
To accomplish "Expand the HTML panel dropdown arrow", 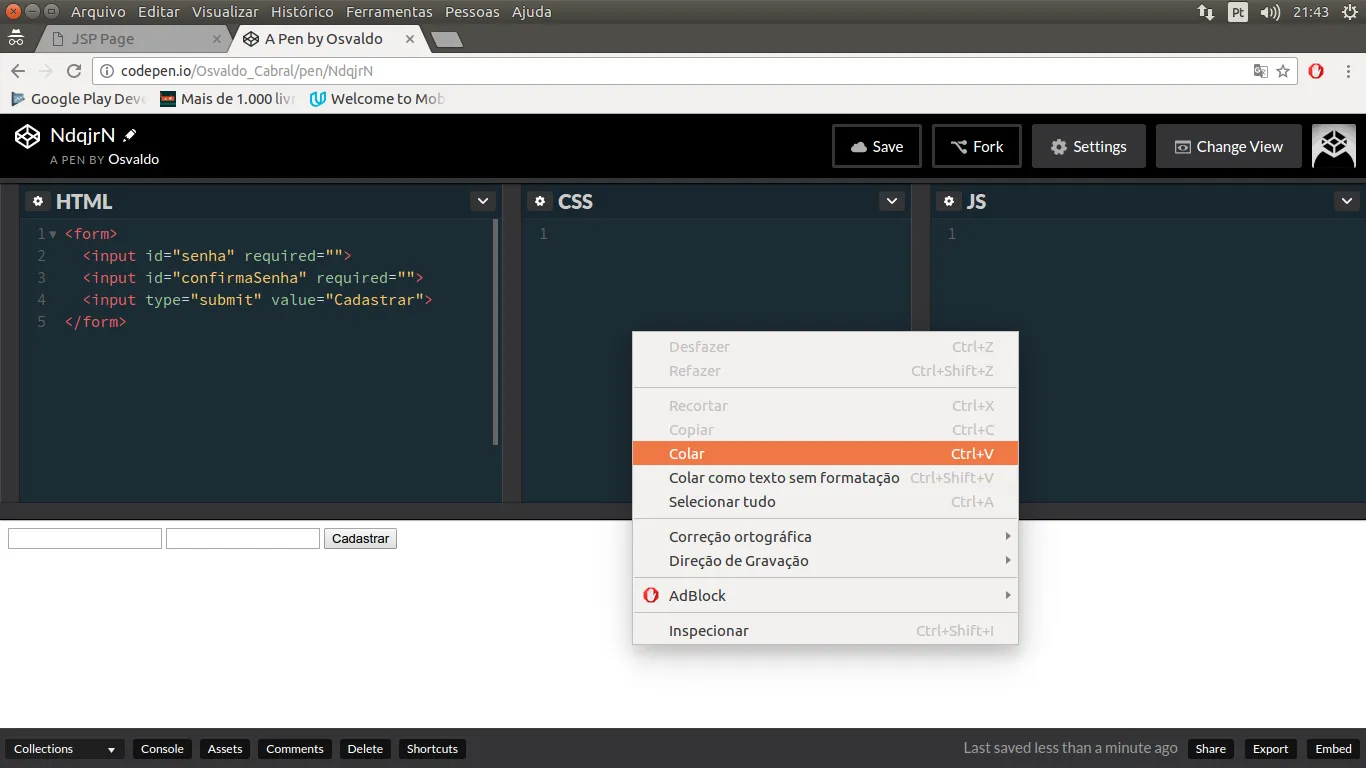I will pyautogui.click(x=483, y=201).
